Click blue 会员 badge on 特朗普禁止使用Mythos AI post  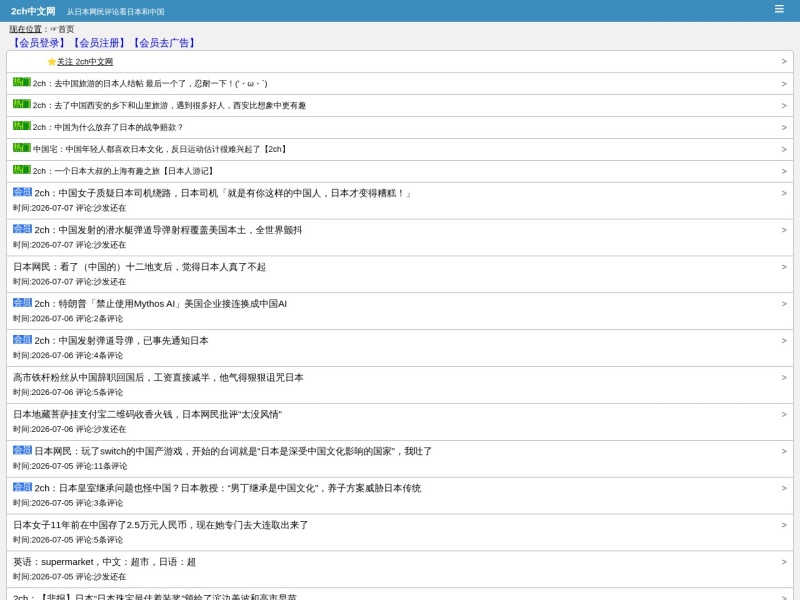pos(22,303)
